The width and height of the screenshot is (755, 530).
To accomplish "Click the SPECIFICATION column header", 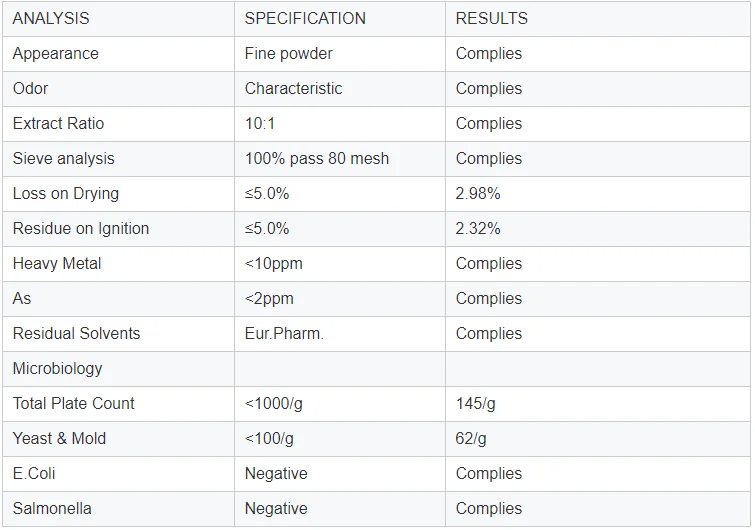I will pyautogui.click(x=305, y=19).
